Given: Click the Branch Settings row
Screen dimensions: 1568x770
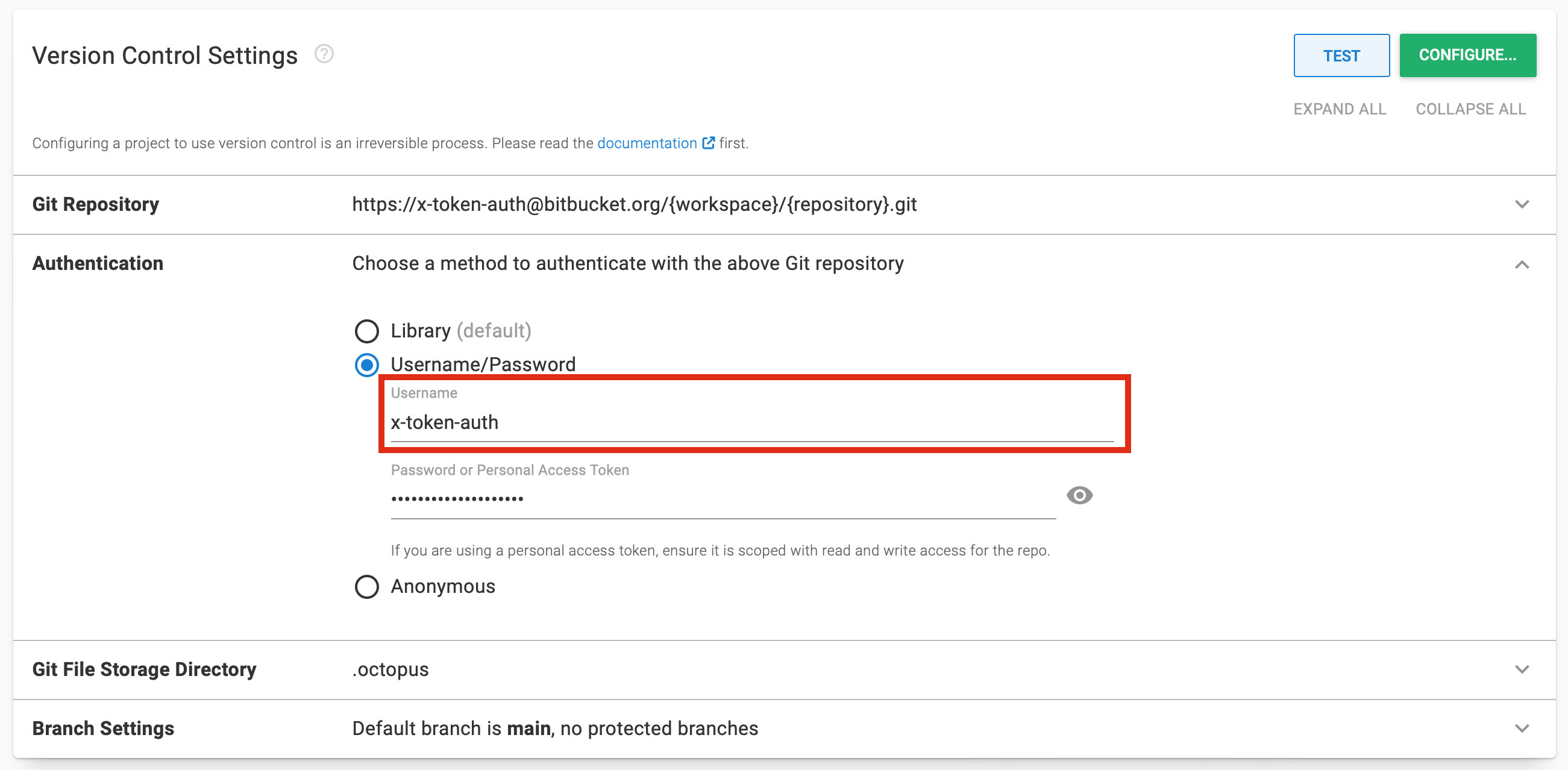Looking at the screenshot, I should coord(103,727).
